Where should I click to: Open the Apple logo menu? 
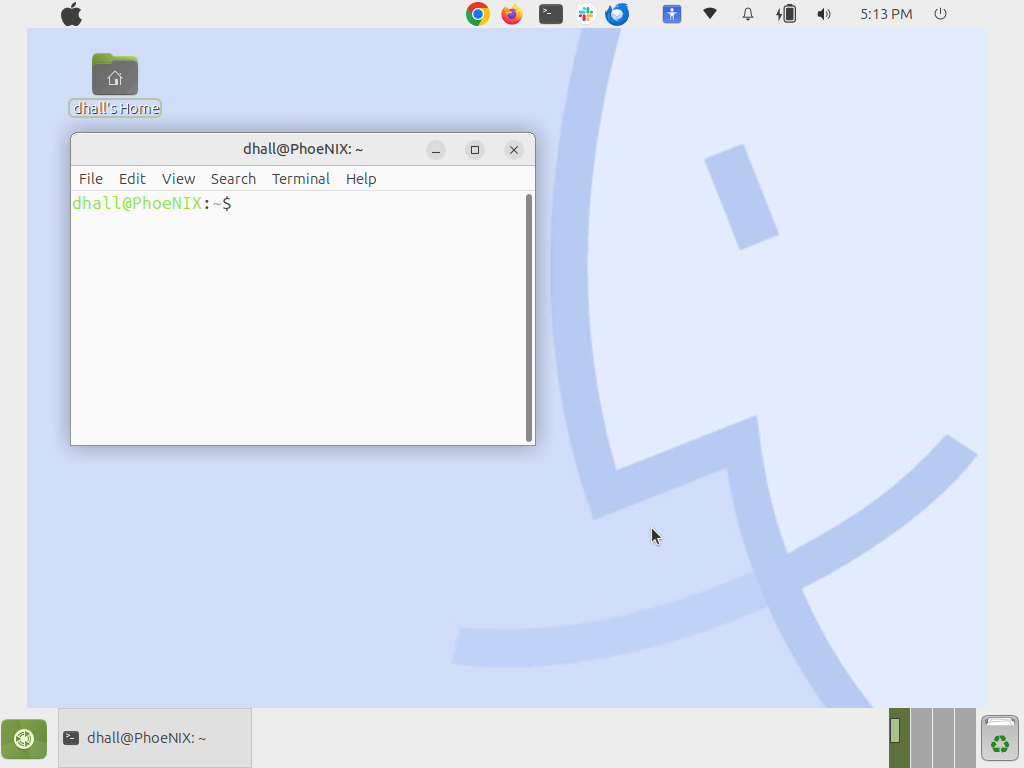pyautogui.click(x=71, y=14)
